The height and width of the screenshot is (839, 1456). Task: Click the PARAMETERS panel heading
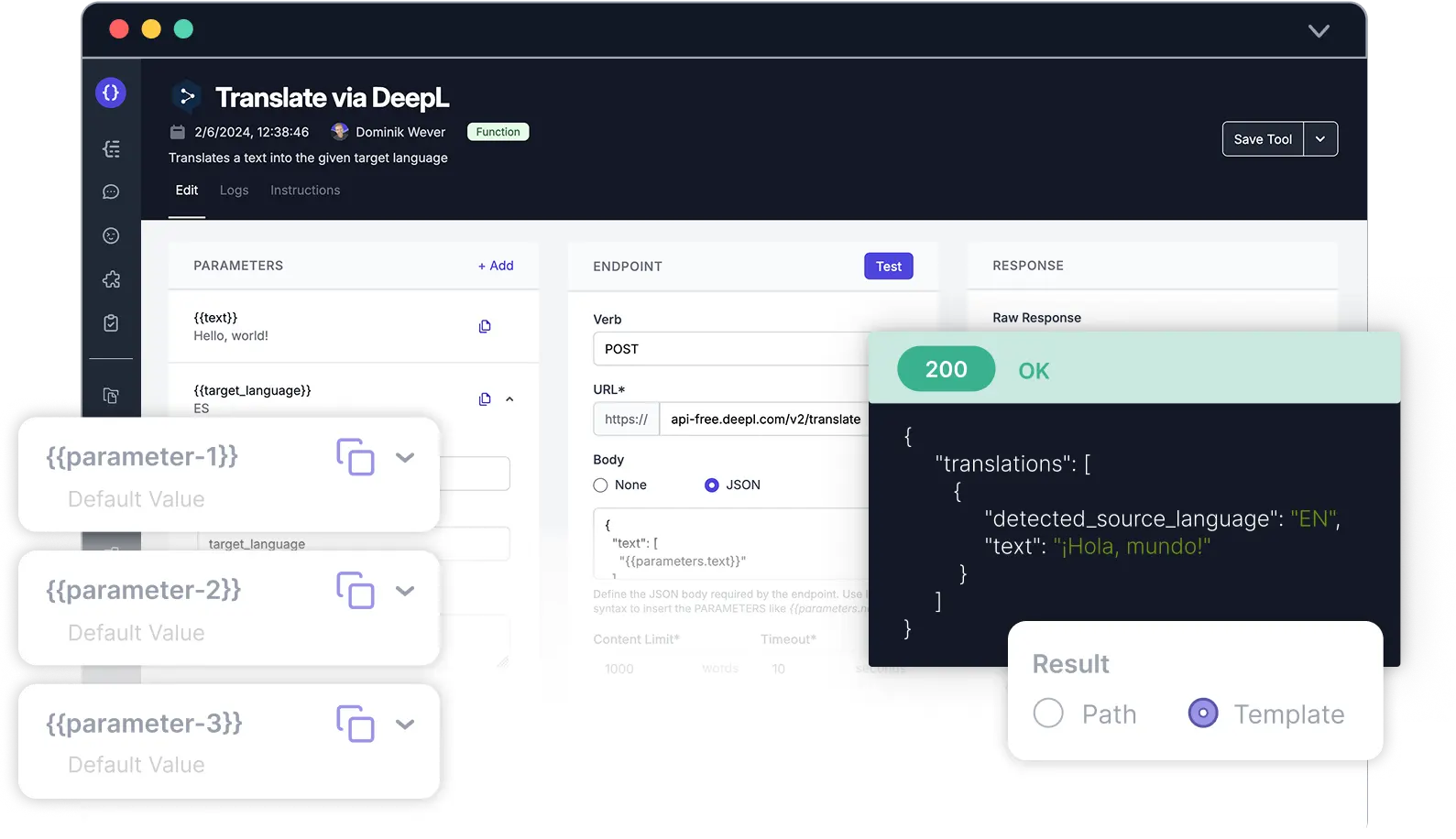[x=238, y=266]
